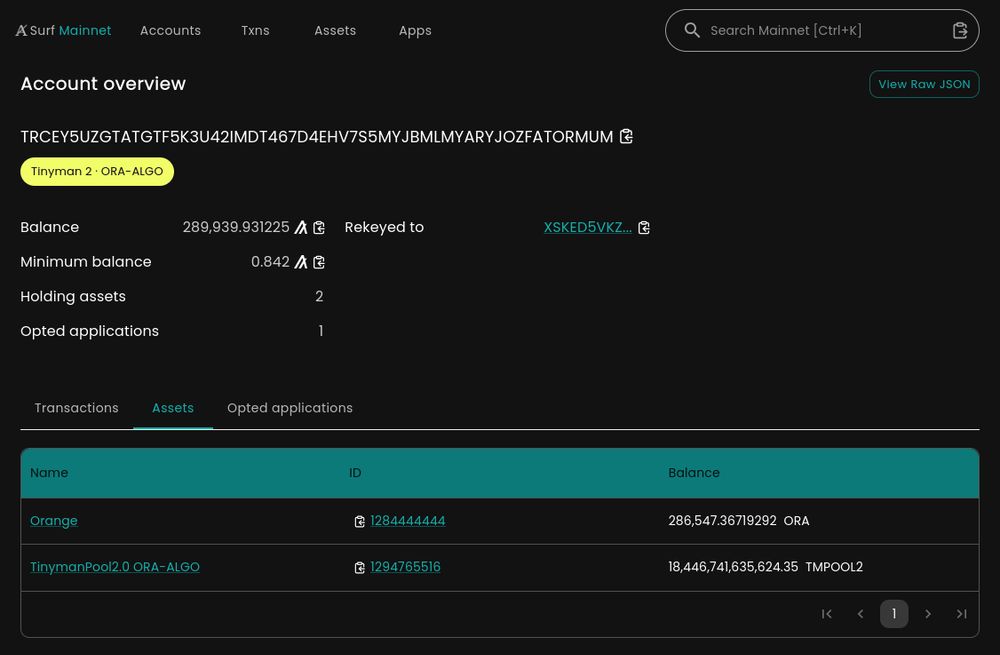Copy the Balance value 289,939.931225
The image size is (1000, 655).
(319, 227)
